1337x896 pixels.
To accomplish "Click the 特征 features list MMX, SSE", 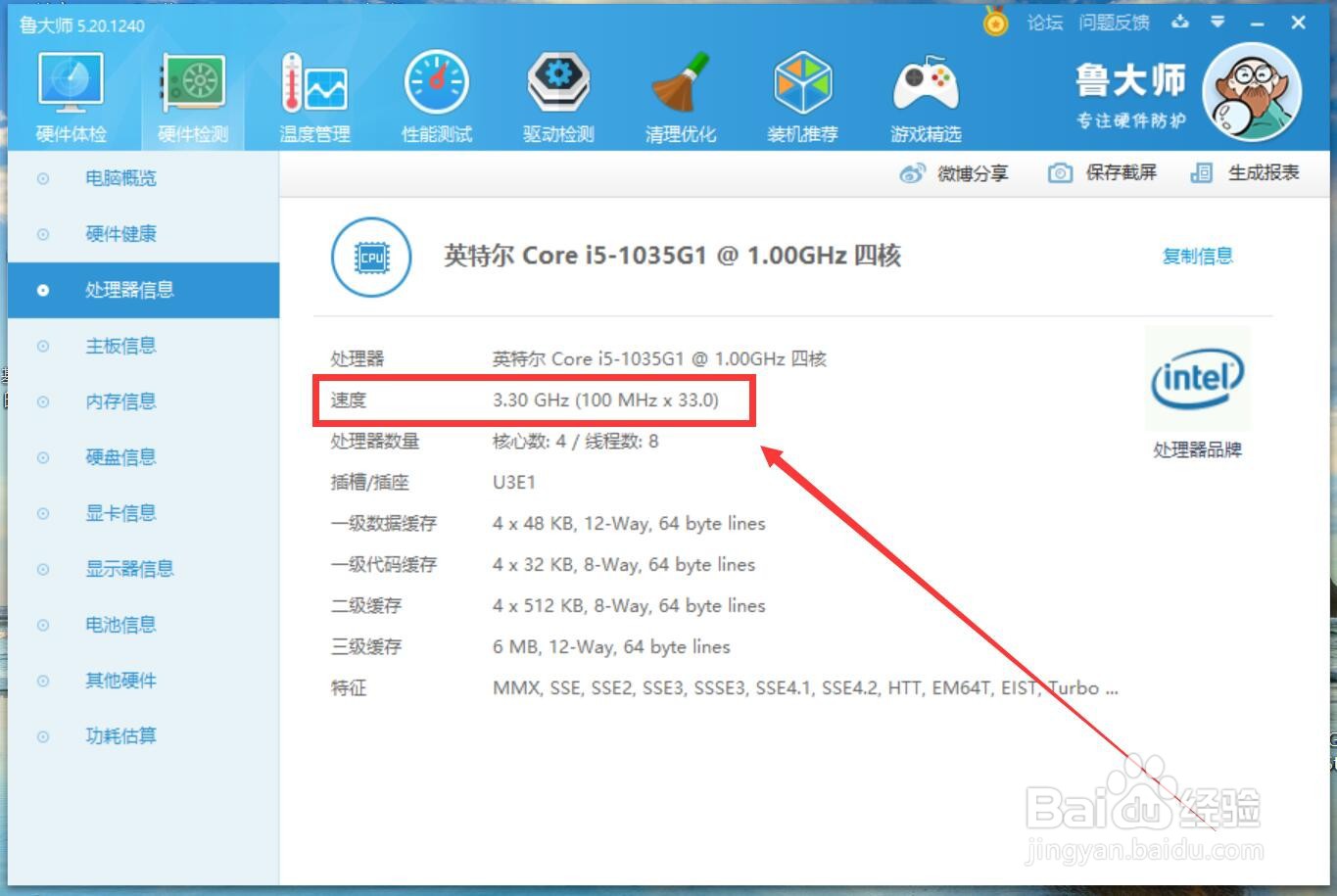I will (805, 687).
